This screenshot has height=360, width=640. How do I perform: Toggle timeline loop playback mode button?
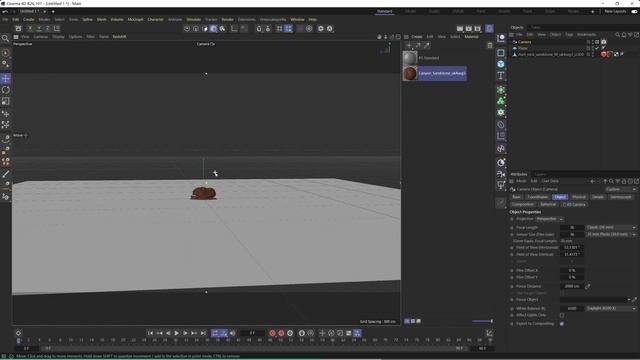point(215,333)
